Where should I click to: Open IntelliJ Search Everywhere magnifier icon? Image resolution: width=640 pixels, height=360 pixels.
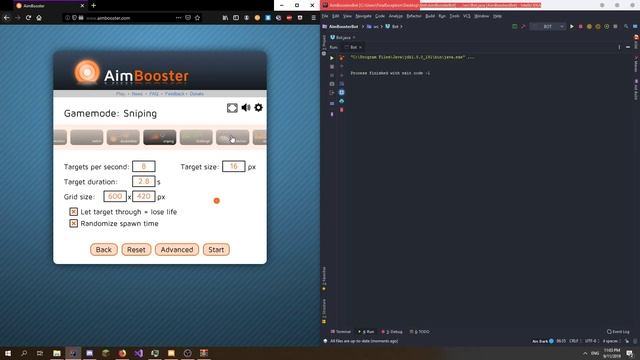626,27
